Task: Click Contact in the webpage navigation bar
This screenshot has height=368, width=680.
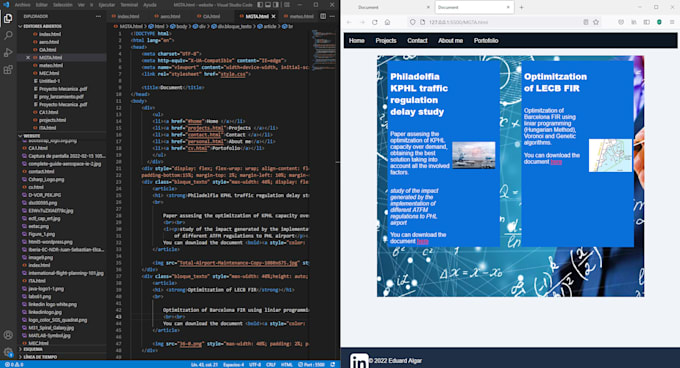Action: 417,41
